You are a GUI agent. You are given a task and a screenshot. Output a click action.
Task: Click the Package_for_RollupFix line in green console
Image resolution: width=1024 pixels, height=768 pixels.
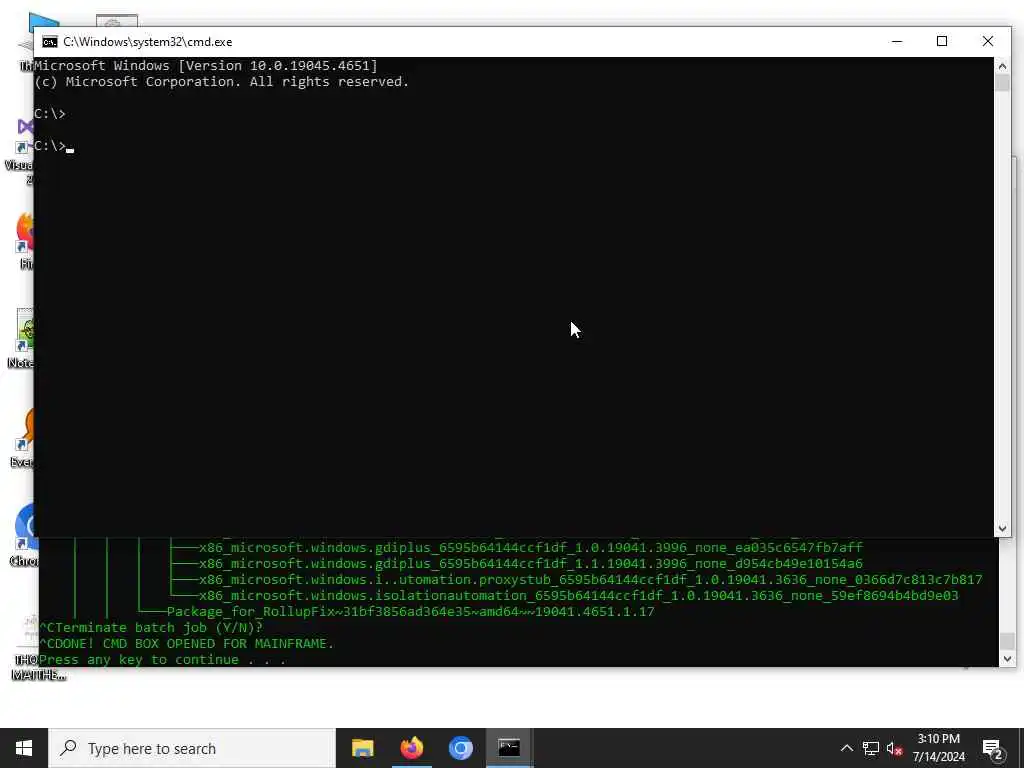coord(410,611)
